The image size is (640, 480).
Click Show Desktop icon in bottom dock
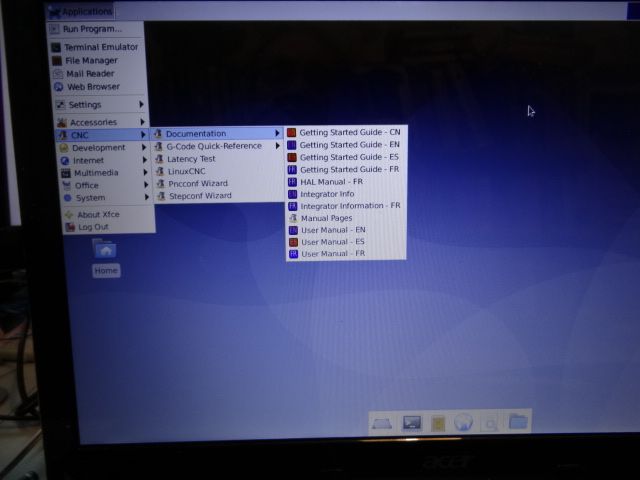(382, 423)
